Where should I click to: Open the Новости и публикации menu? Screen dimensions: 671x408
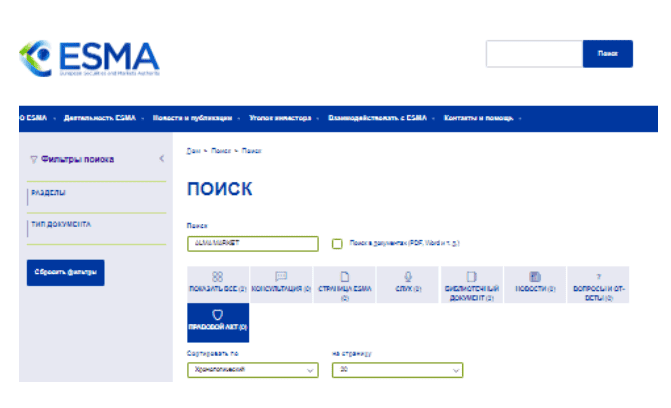193,118
